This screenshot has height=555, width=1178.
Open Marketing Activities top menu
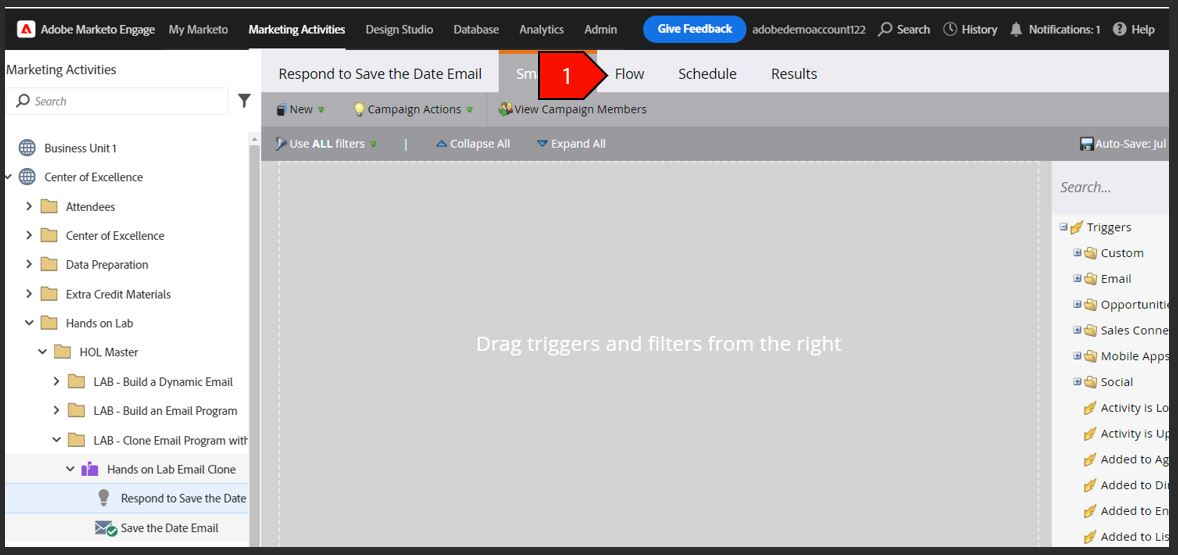point(297,29)
